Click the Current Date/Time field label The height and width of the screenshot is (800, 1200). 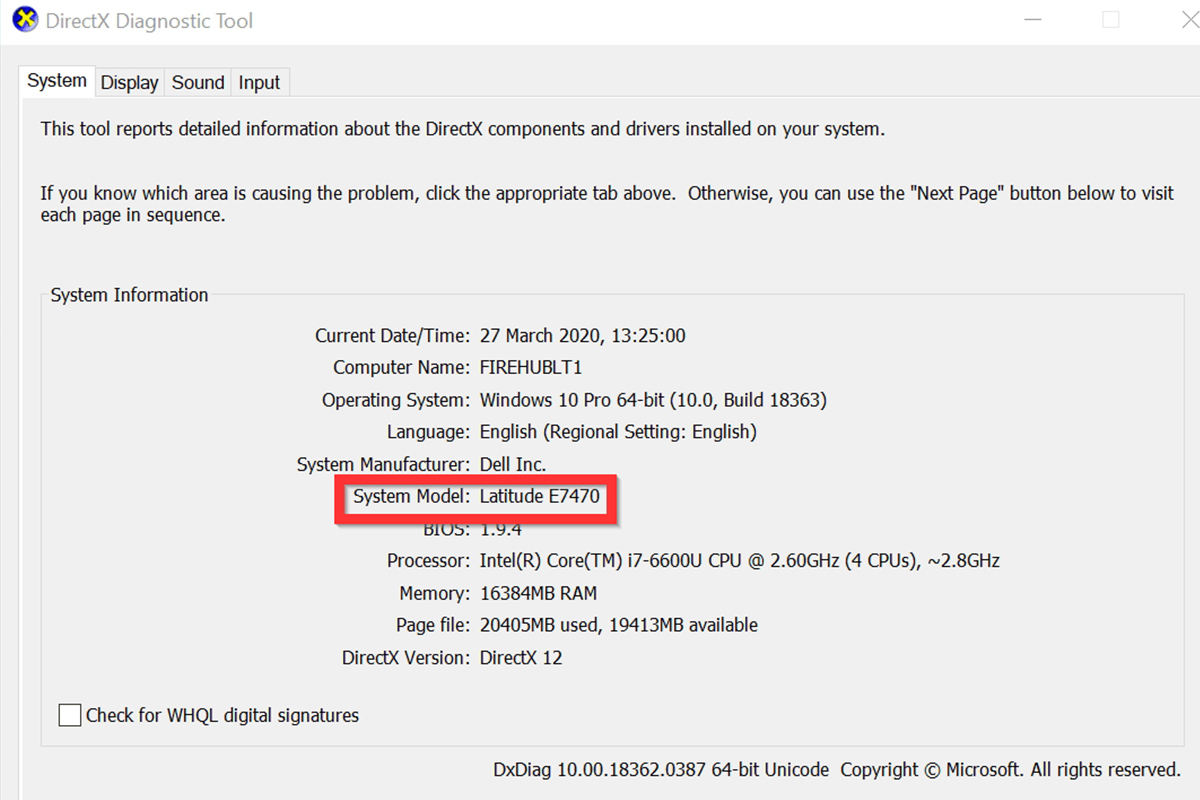392,336
